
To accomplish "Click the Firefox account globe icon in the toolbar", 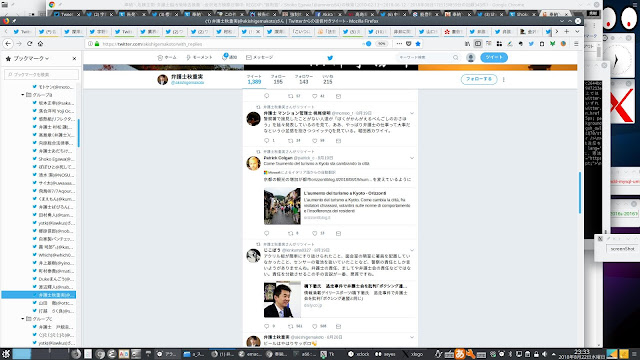I will click(x=563, y=44).
